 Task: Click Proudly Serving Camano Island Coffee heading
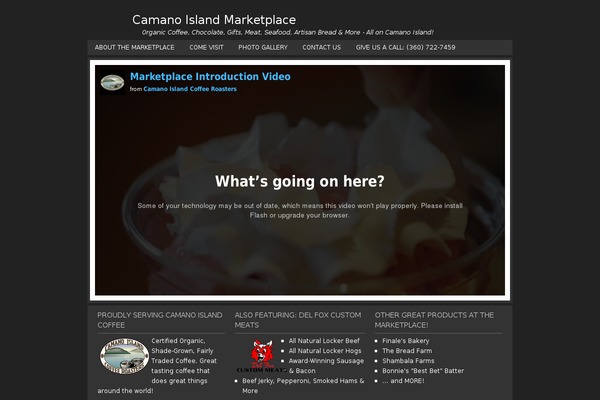[160, 320]
